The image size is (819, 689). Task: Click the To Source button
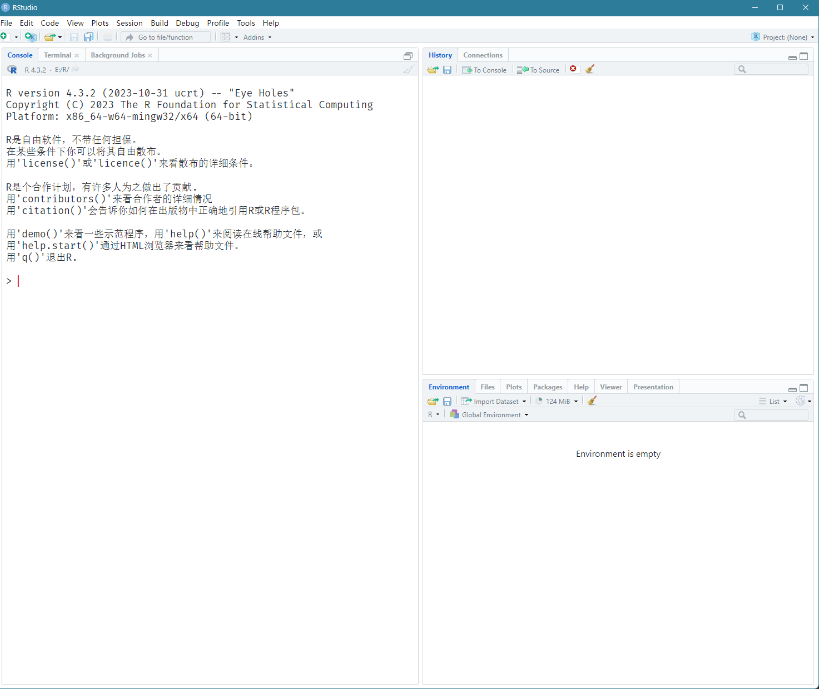tap(538, 69)
